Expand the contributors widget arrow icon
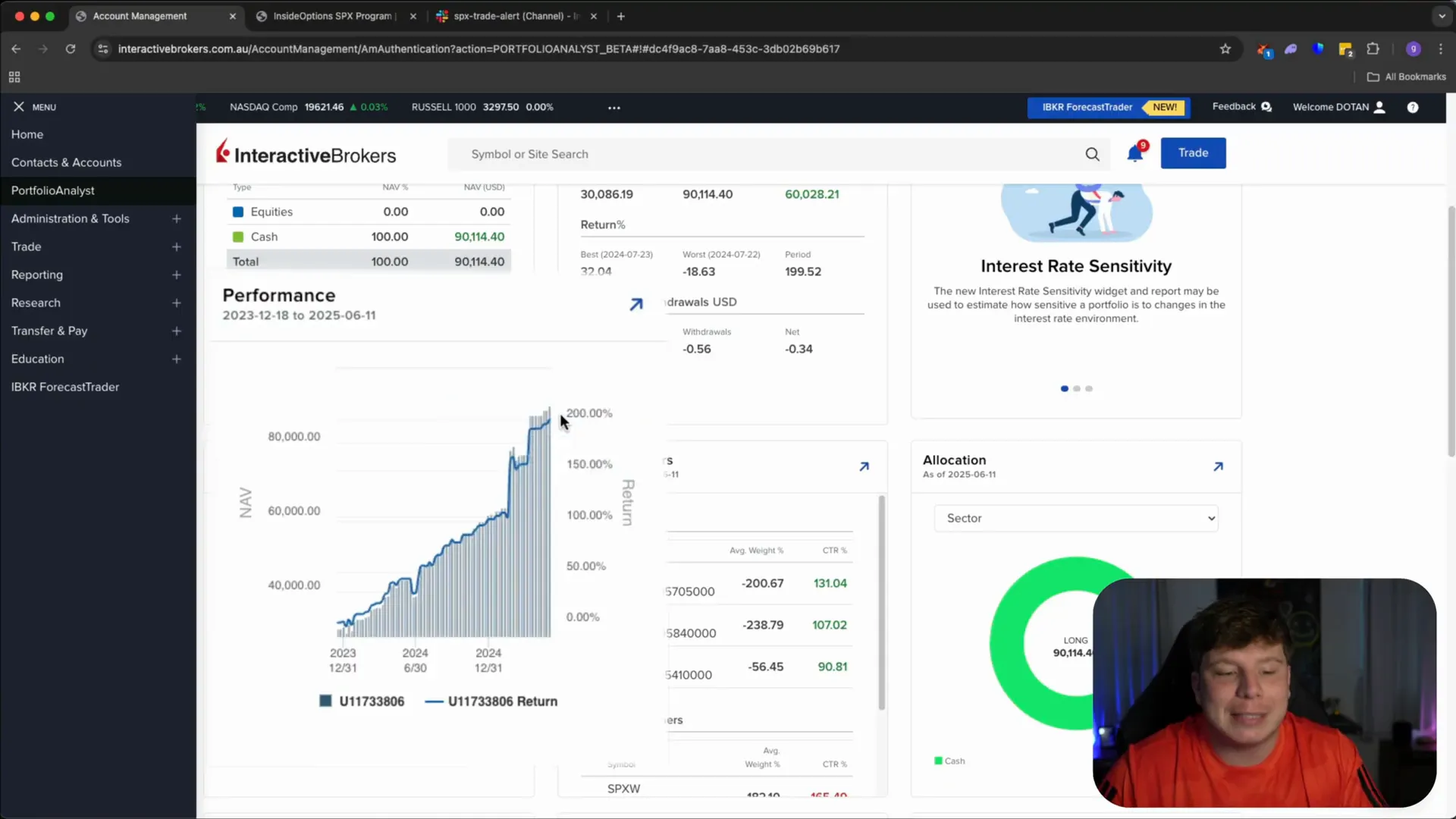The height and width of the screenshot is (819, 1456). 864,466
